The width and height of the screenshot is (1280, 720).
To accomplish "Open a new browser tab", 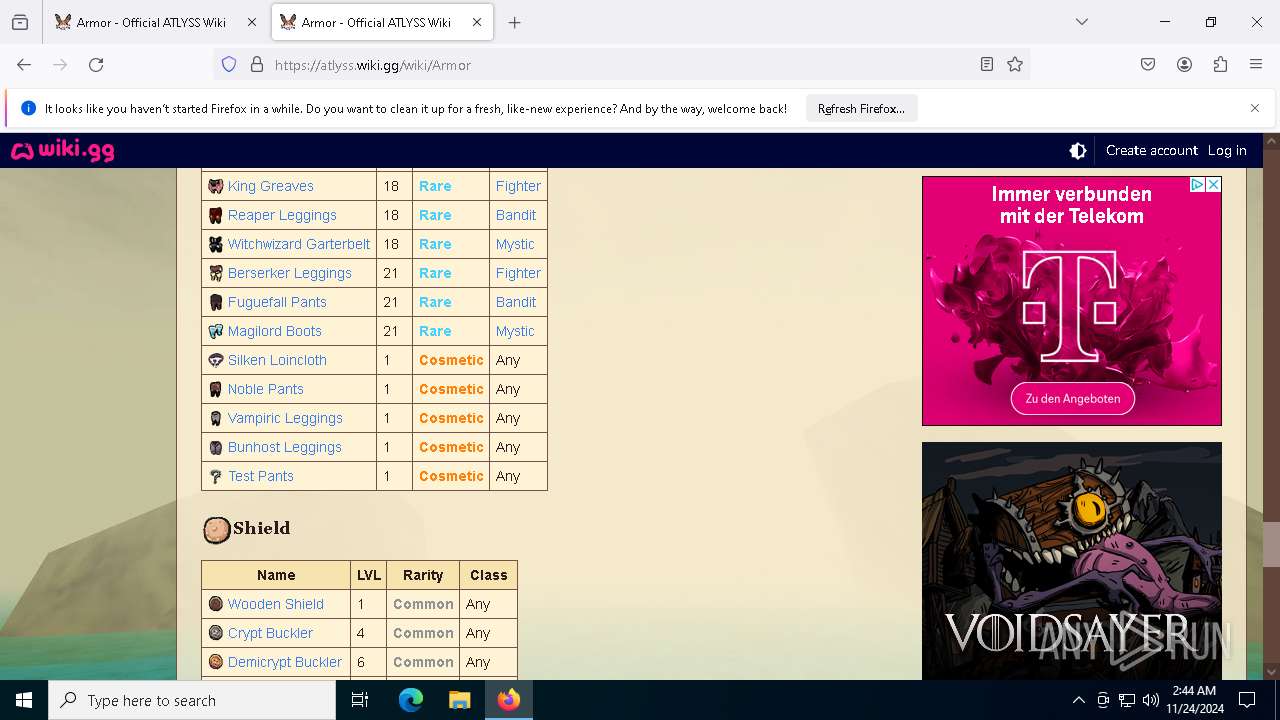I will coord(515,22).
